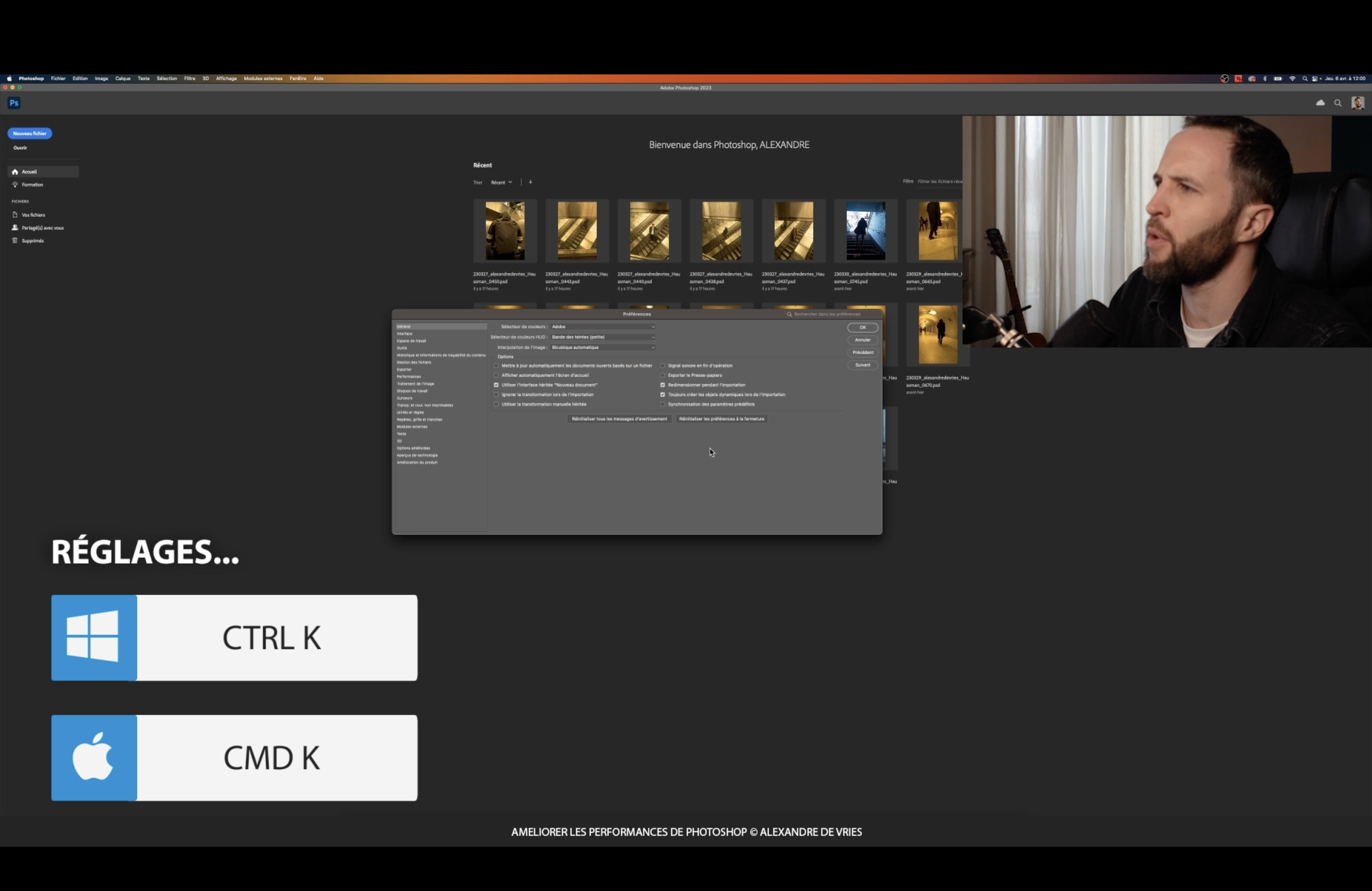The width and height of the screenshot is (1372, 891).
Task: Expand Interpolation de l'image dropdown
Action: pos(603,348)
